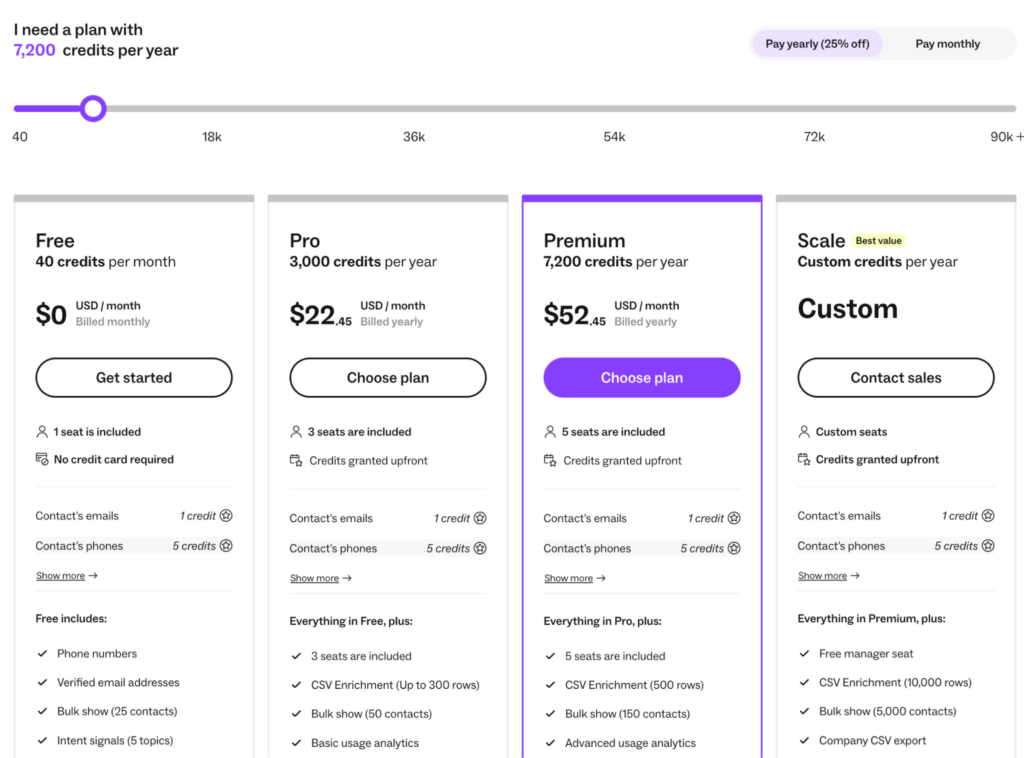Expand Show more in the Free column
The image size is (1024, 758).
(60, 575)
